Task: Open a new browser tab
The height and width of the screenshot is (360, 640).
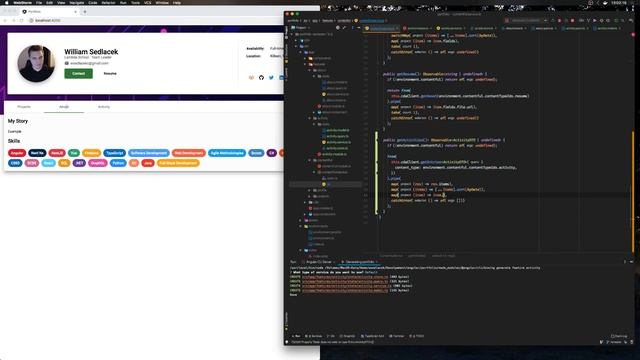Action: click(x=85, y=12)
